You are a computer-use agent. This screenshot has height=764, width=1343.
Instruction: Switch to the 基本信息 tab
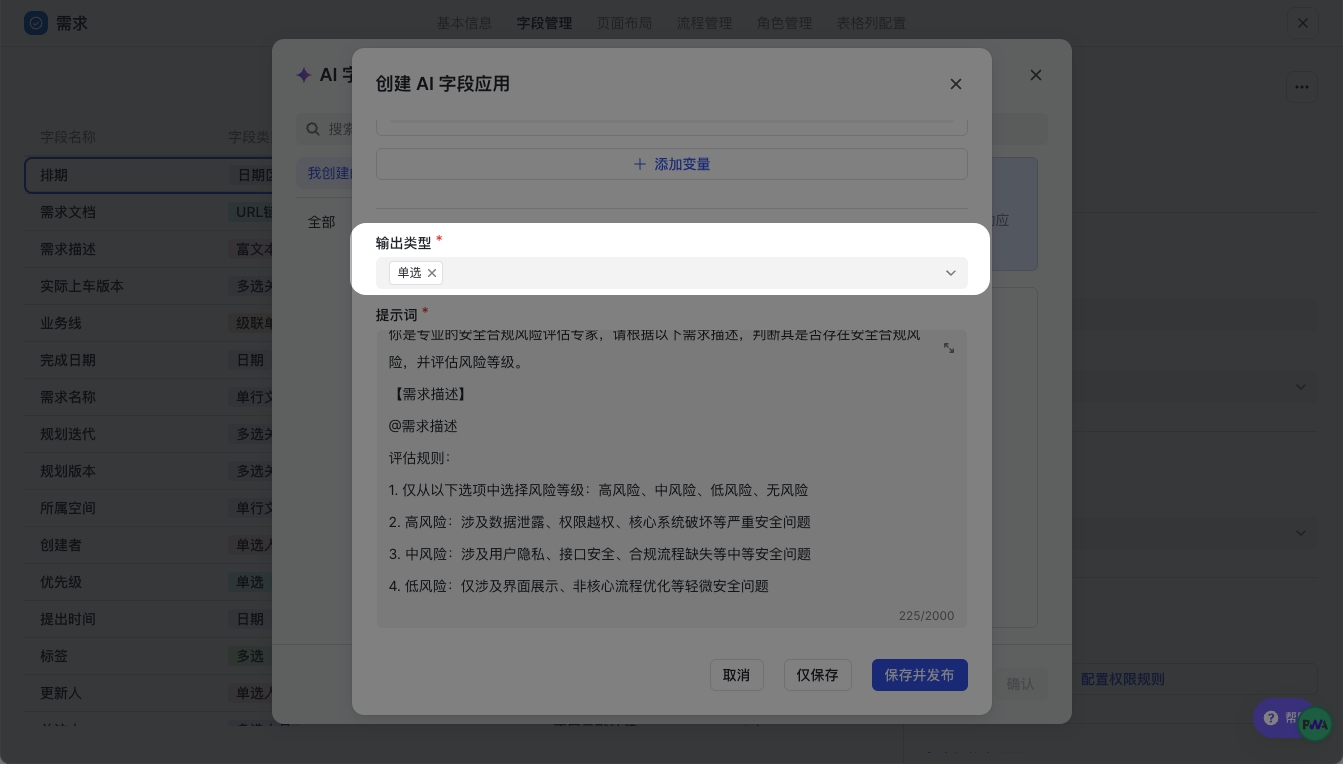[x=464, y=23]
